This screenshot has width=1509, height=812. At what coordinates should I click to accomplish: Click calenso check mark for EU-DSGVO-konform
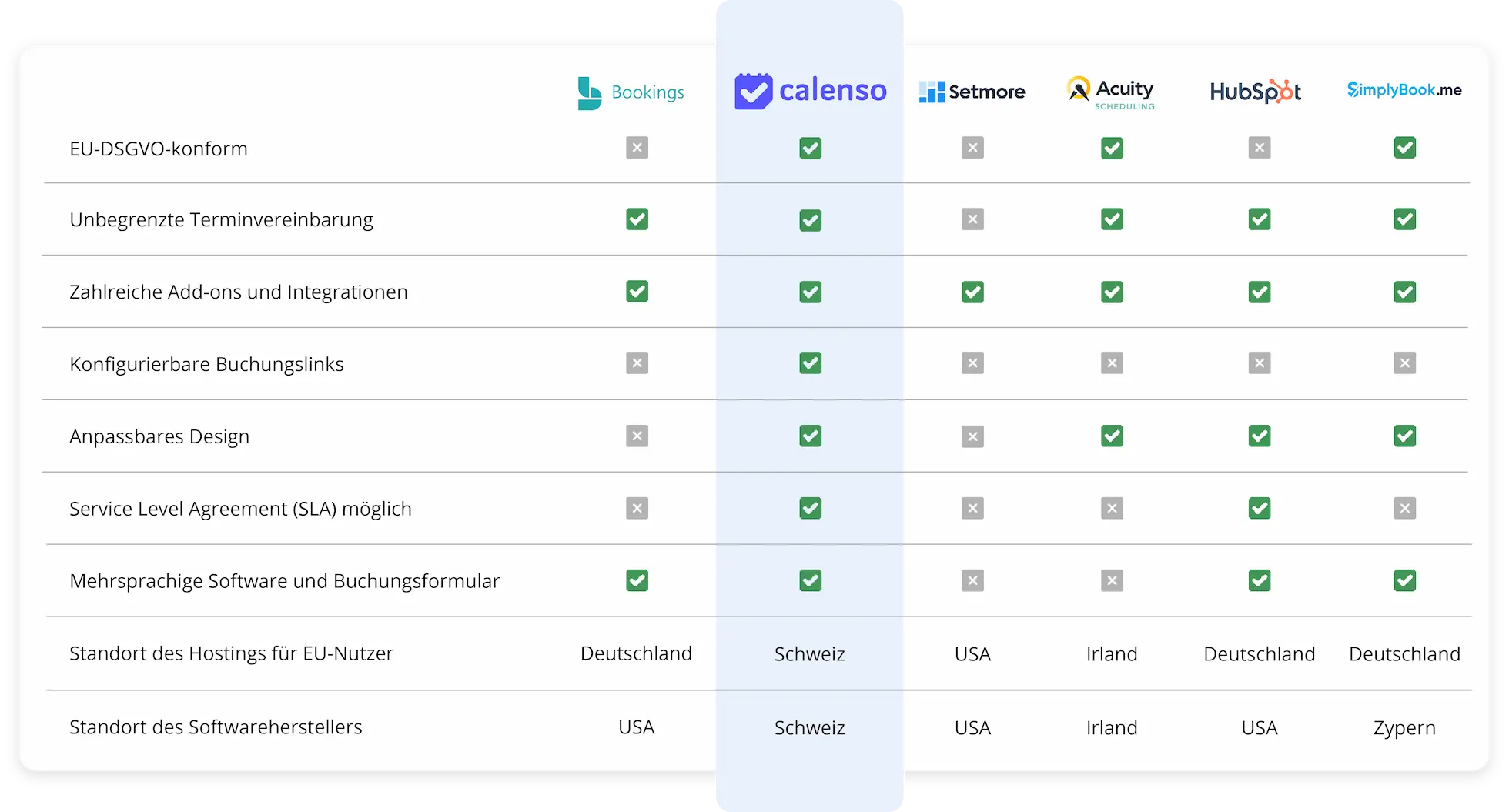810,148
